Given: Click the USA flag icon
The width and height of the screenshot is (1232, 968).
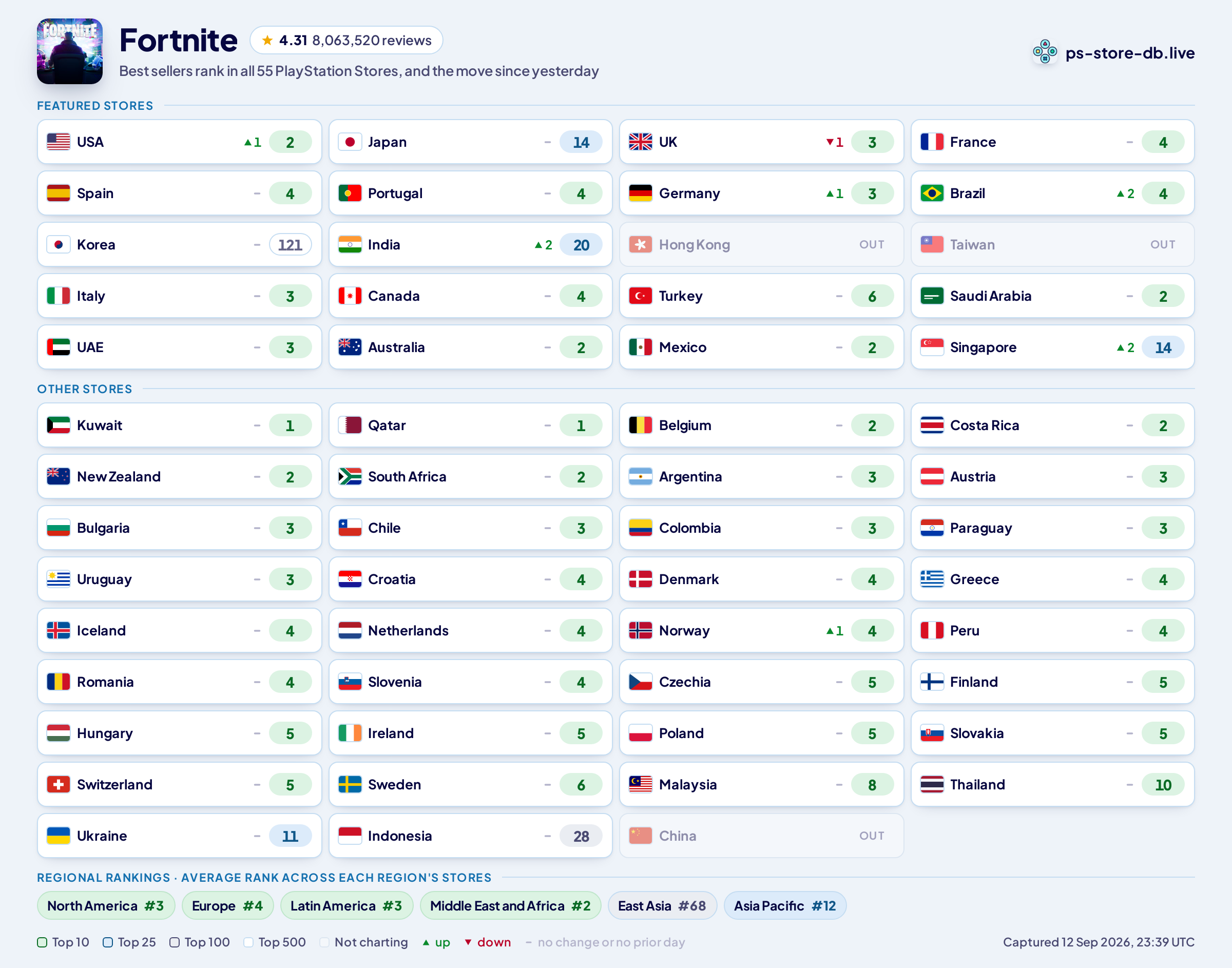Looking at the screenshot, I should pyautogui.click(x=59, y=142).
